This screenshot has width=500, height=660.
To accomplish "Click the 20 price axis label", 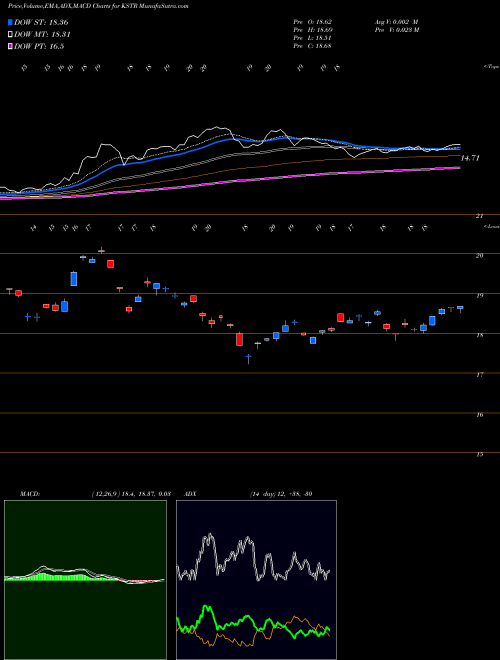I will 479,255.
